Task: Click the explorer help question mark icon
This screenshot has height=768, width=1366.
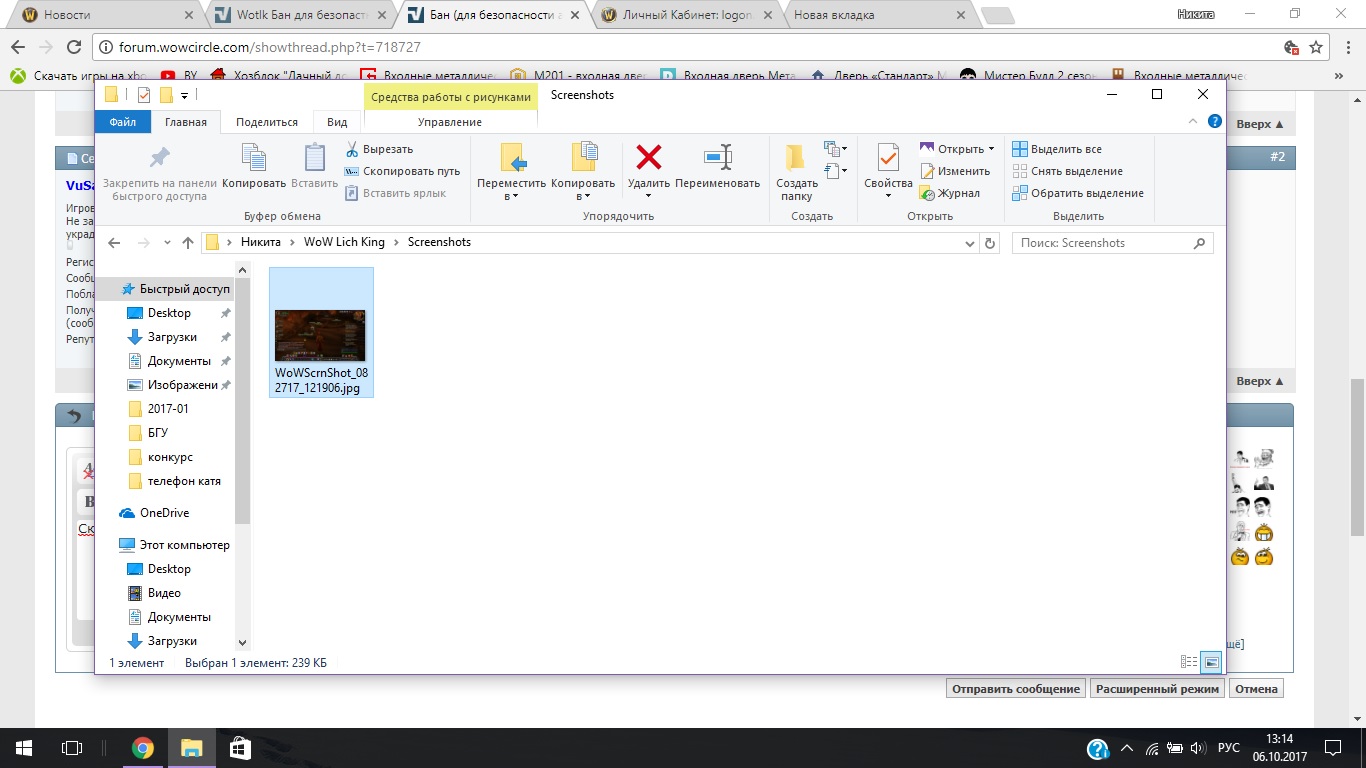Action: coord(1215,121)
